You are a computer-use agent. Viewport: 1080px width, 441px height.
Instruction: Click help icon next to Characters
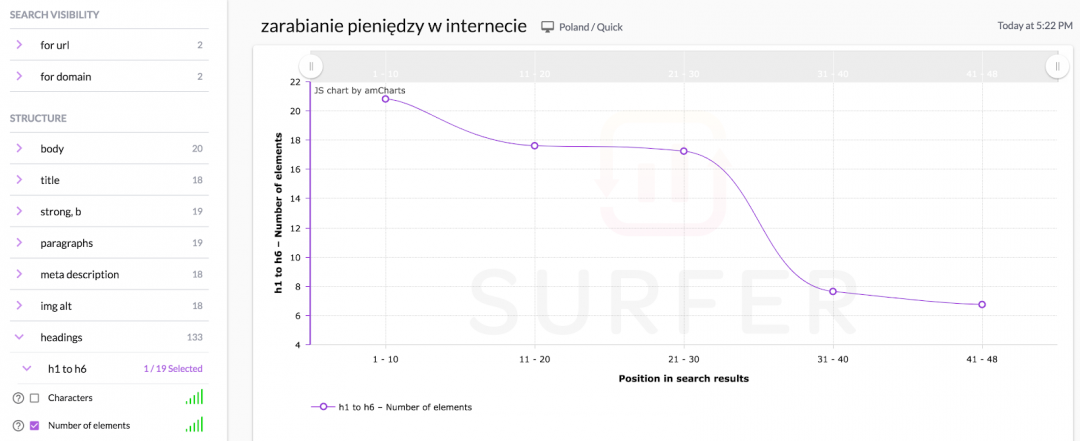[18, 398]
